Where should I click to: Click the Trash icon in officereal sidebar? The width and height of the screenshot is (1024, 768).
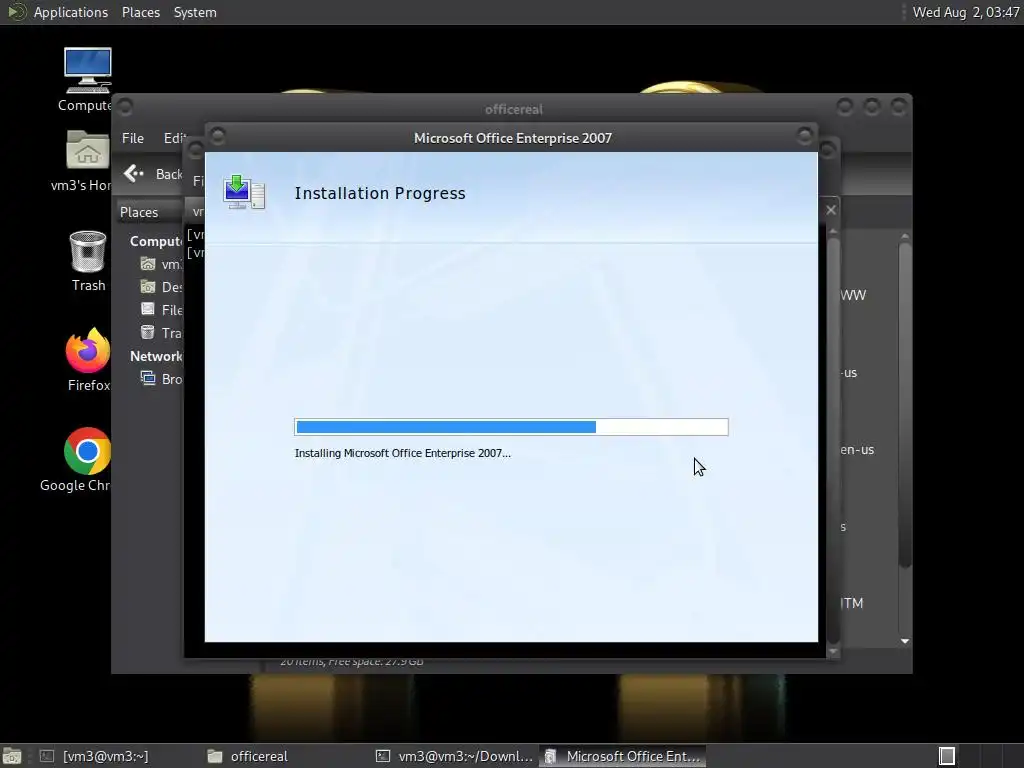click(x=148, y=332)
